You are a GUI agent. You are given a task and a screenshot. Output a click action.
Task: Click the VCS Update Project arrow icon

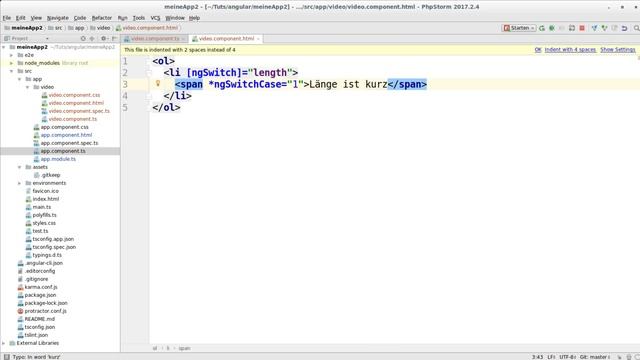[x=594, y=28]
